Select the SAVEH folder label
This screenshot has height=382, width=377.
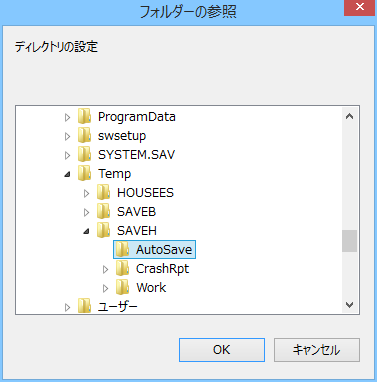coord(137,231)
